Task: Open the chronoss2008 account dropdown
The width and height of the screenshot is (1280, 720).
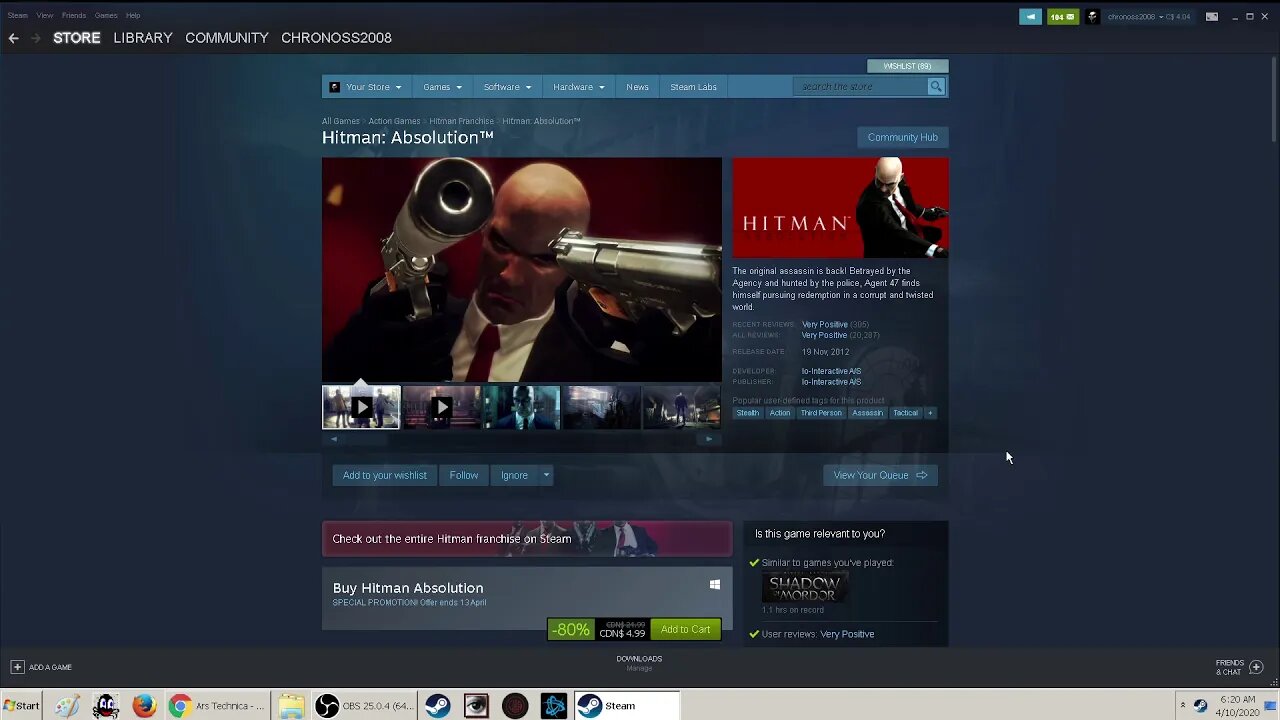Action: 1148,16
